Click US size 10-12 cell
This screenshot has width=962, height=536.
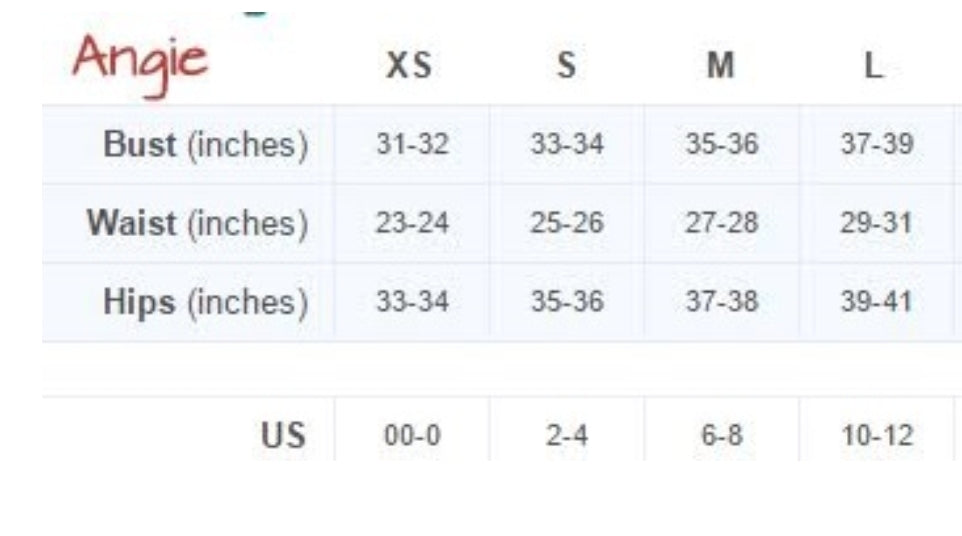click(x=876, y=436)
